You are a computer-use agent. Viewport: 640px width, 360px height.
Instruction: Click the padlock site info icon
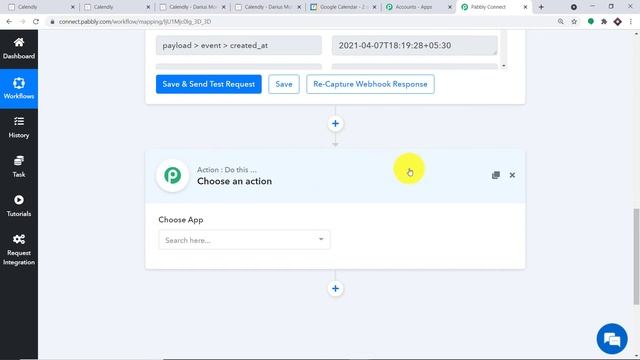[52, 22]
